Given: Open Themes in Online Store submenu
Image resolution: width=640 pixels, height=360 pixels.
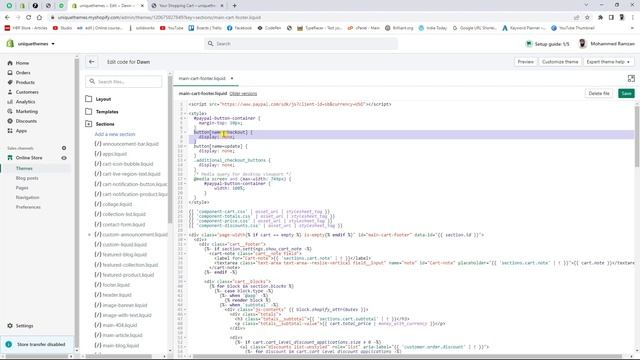Looking at the screenshot, I should tap(24, 168).
